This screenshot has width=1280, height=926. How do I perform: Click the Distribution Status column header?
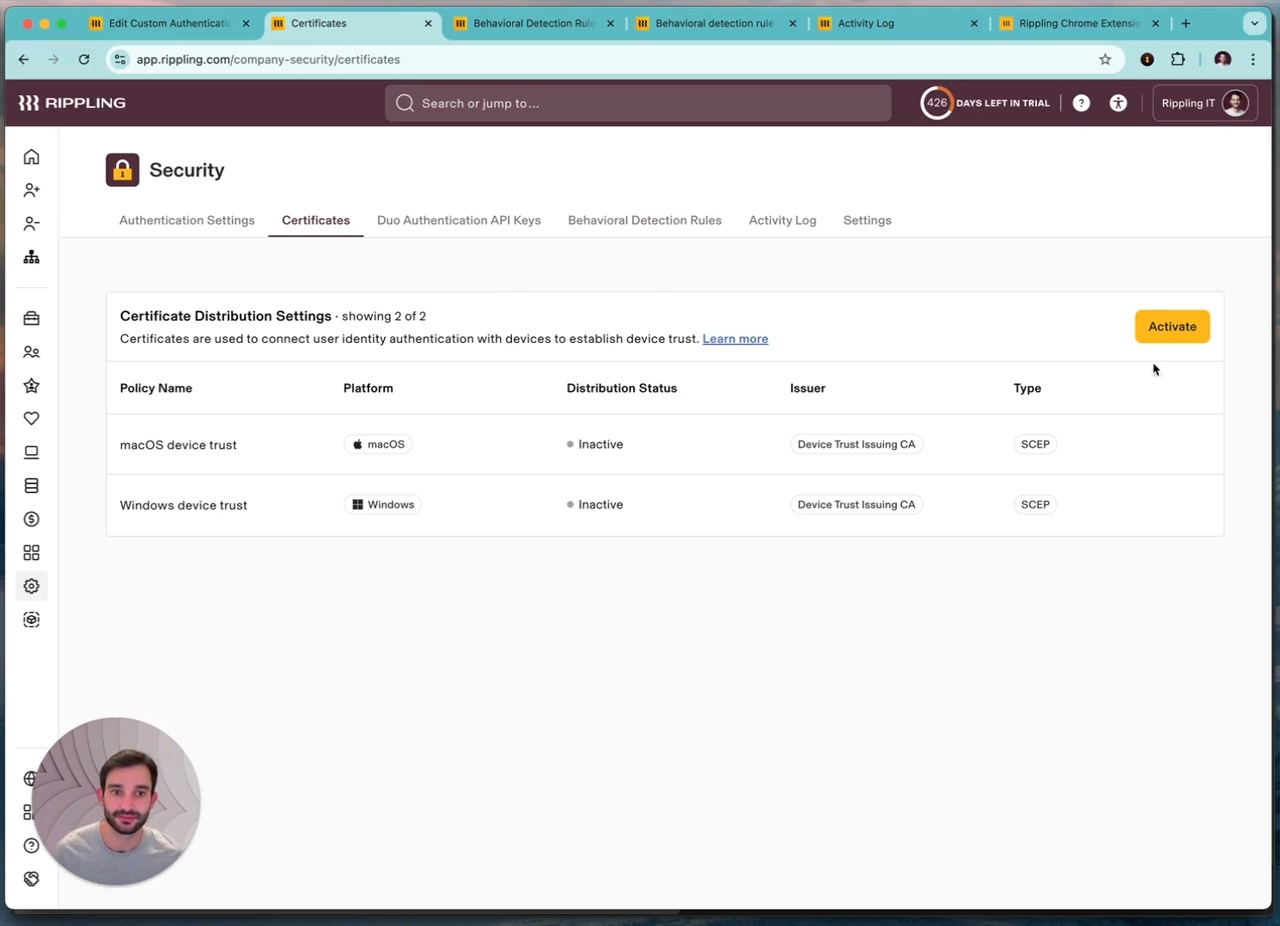tap(622, 388)
